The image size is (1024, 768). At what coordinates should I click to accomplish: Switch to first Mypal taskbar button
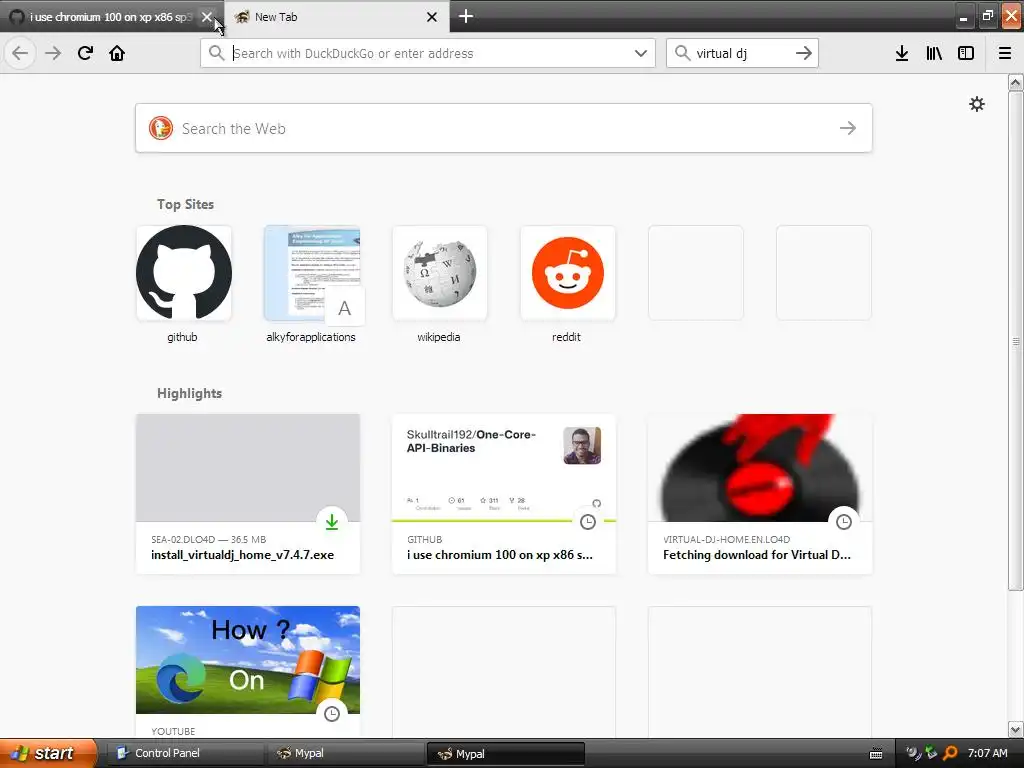(x=346, y=753)
